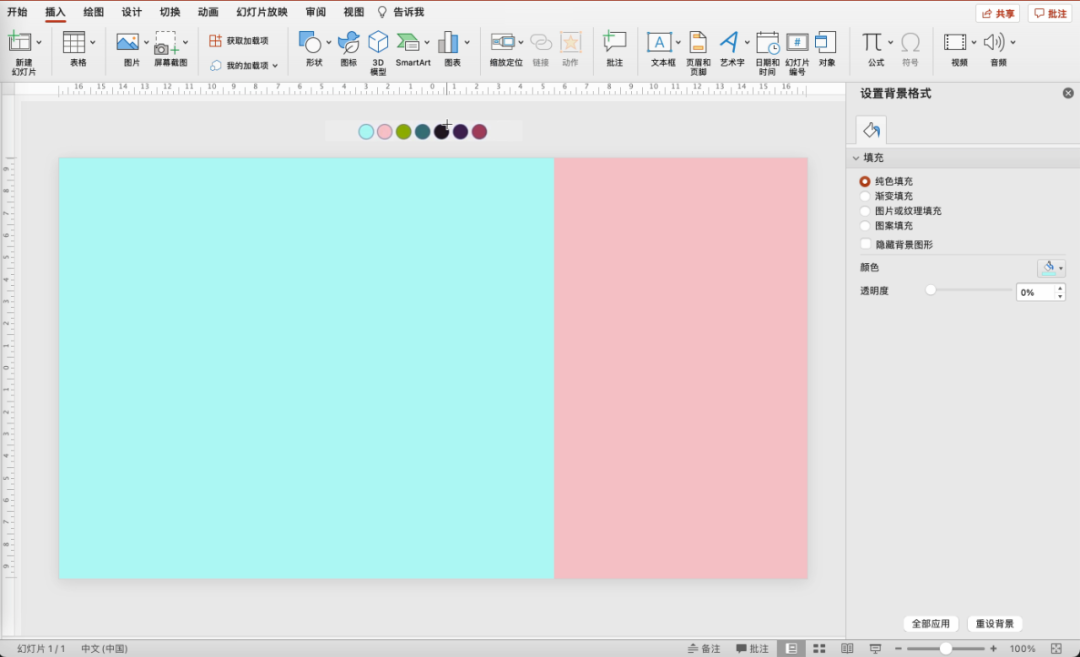Image resolution: width=1080 pixels, height=657 pixels.
Task: Click the 屏幕截图 screenshot icon
Action: click(166, 42)
